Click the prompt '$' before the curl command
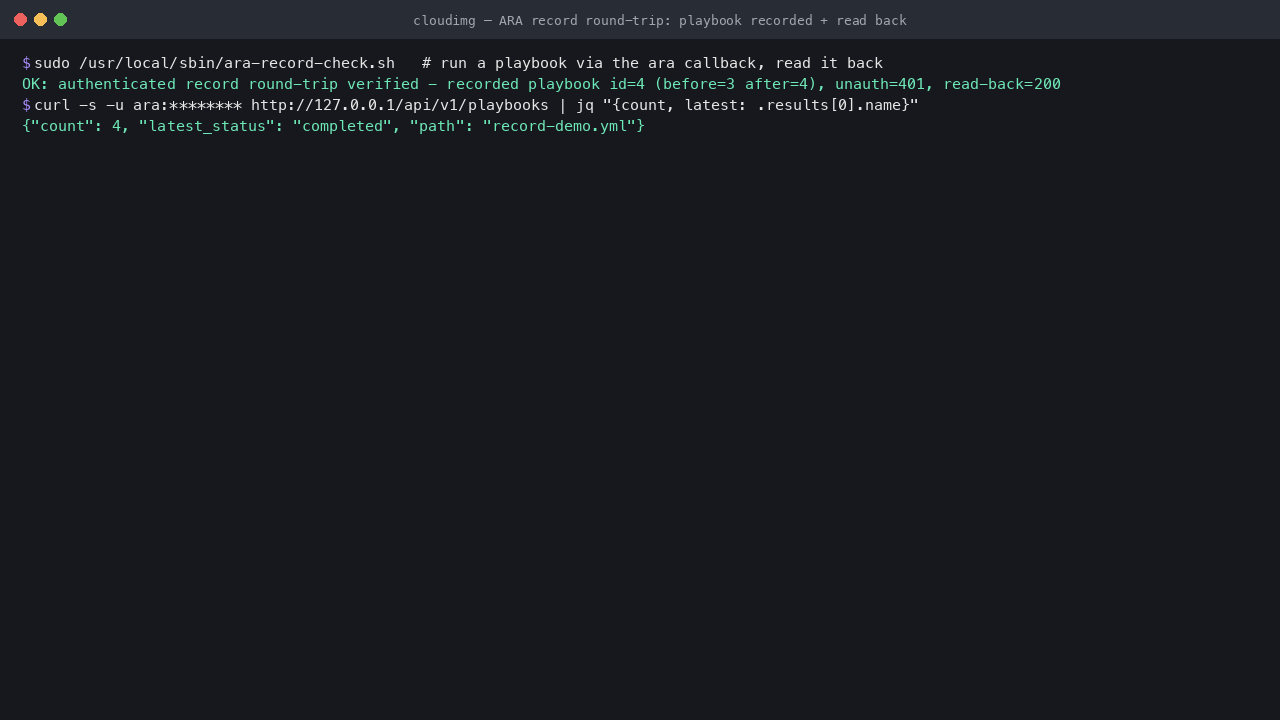 (x=26, y=105)
